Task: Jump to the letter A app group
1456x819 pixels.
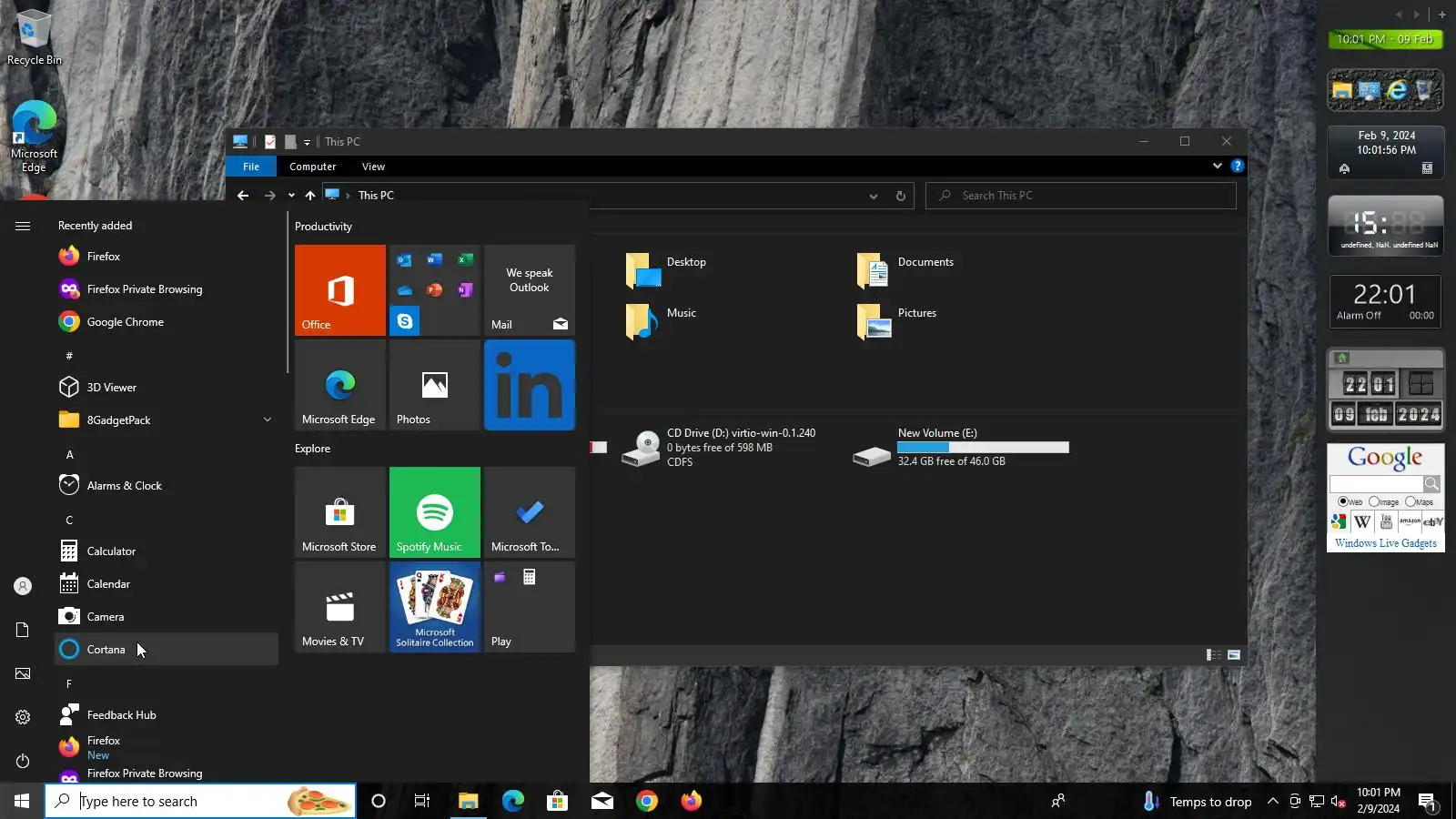Action: 70,454
